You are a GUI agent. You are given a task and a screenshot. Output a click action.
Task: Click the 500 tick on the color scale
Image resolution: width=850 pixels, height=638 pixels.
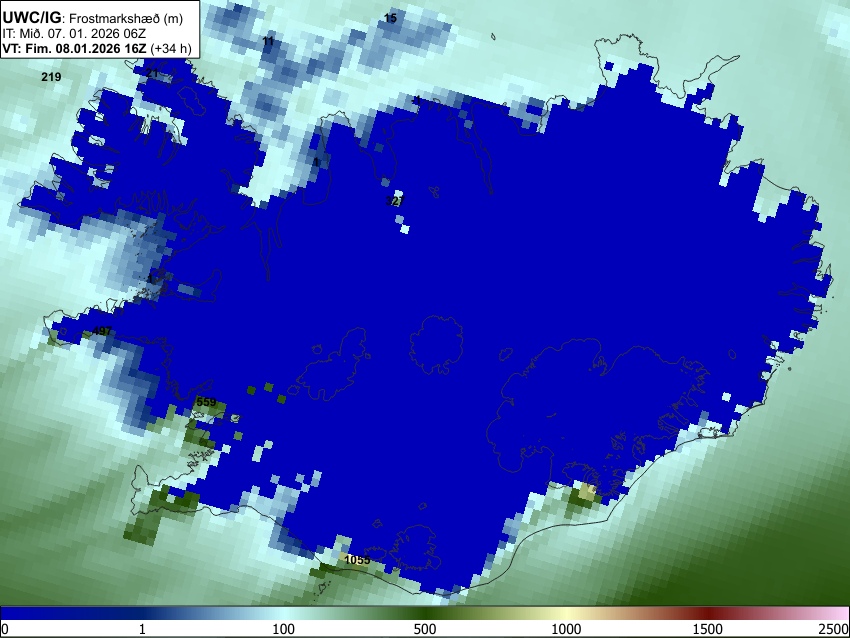(x=425, y=629)
